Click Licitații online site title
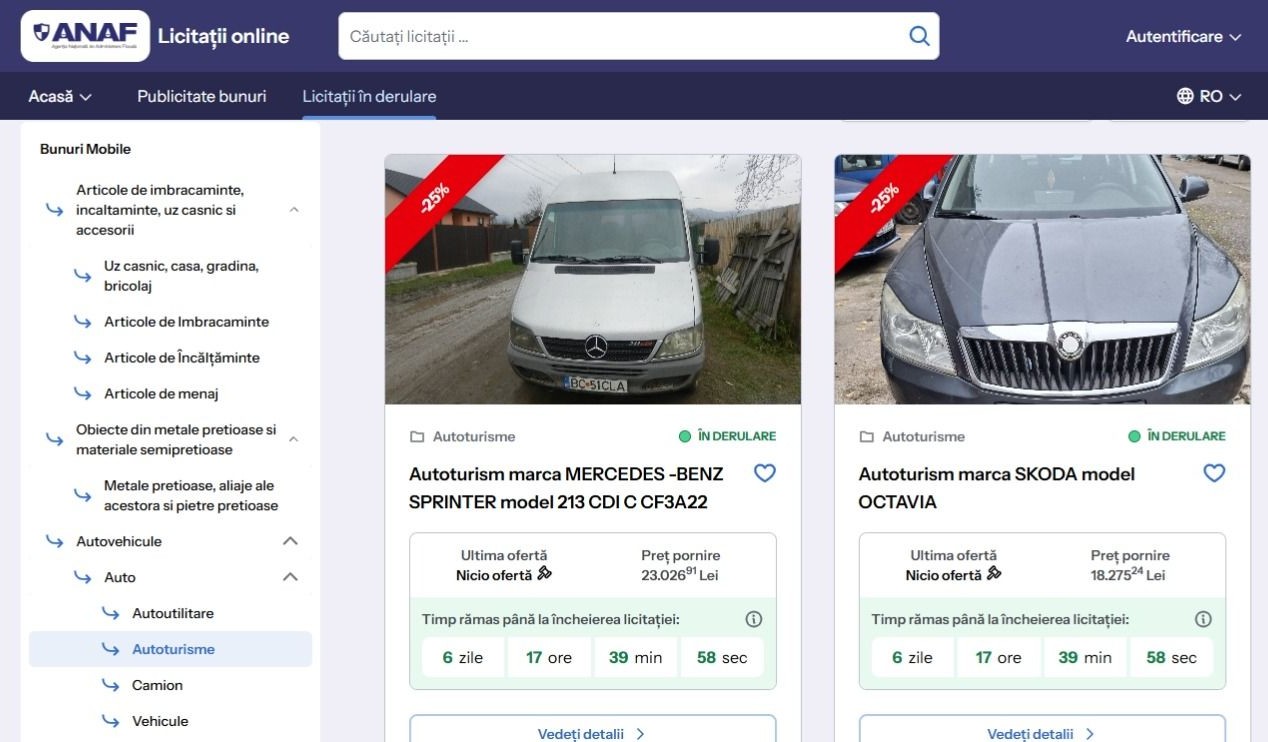The width and height of the screenshot is (1268, 742). (x=223, y=36)
